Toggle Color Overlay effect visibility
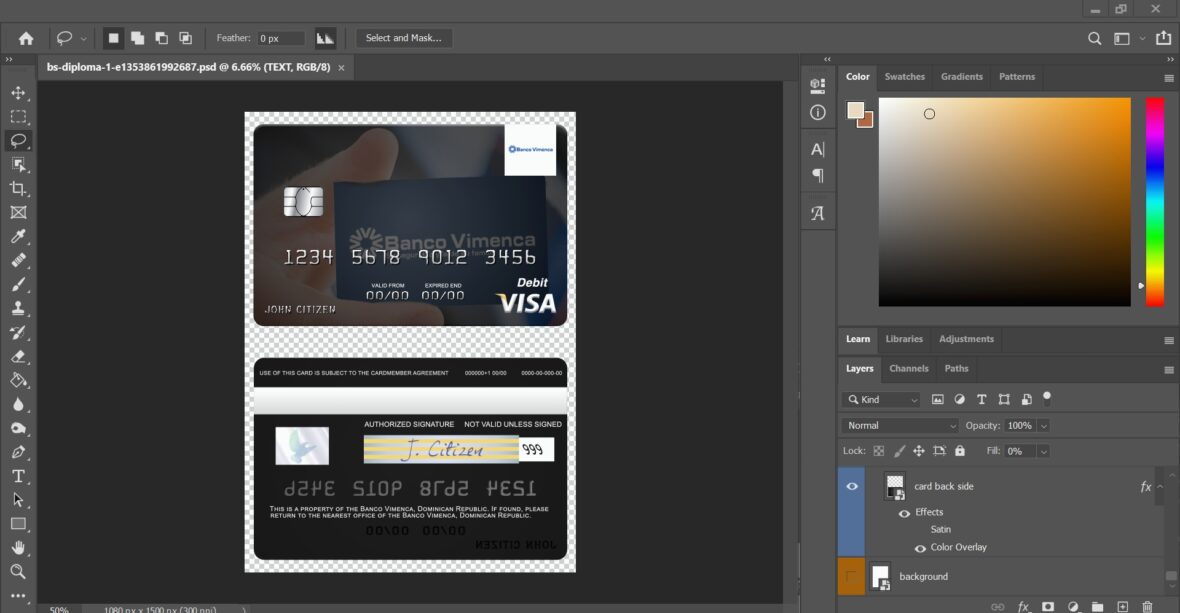The image size is (1180, 613). [x=920, y=548]
